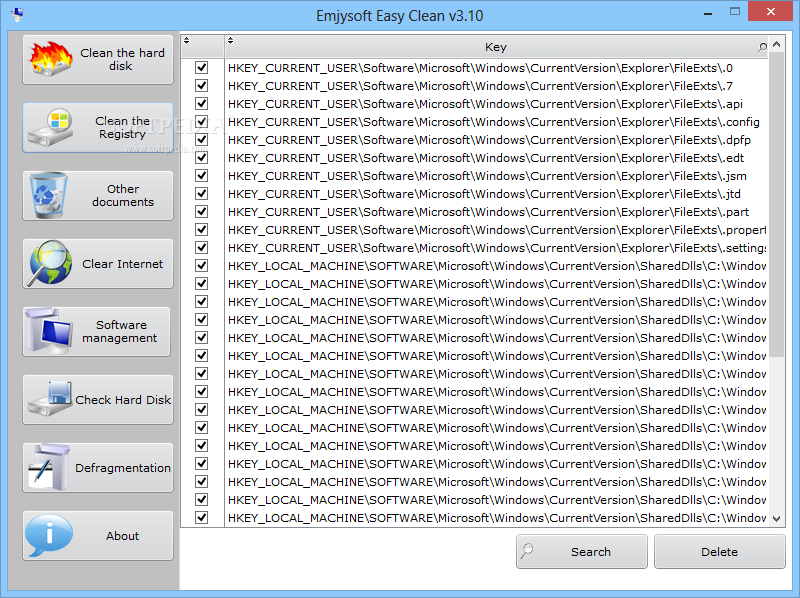Click the Key column header
Viewport: 800px width, 598px height.
pyautogui.click(x=496, y=47)
